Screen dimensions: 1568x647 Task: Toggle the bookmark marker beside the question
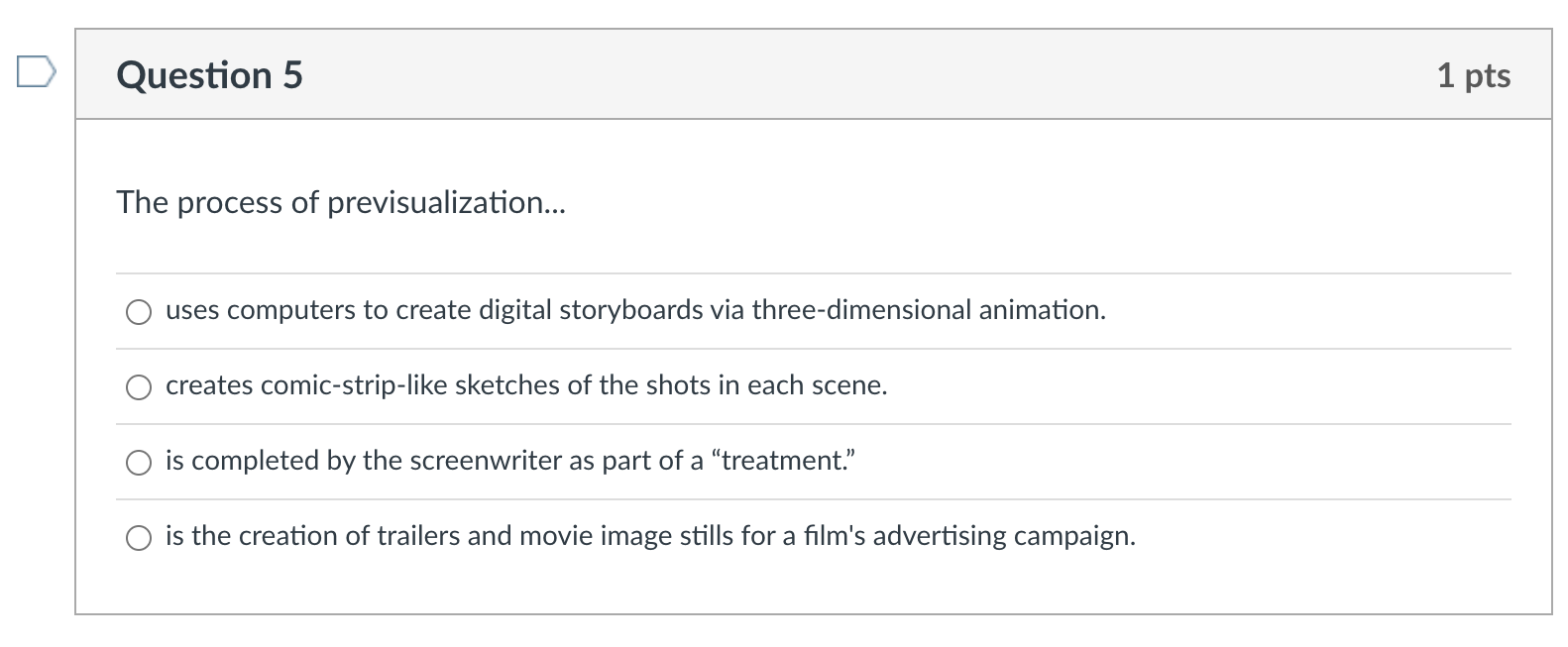tap(37, 71)
